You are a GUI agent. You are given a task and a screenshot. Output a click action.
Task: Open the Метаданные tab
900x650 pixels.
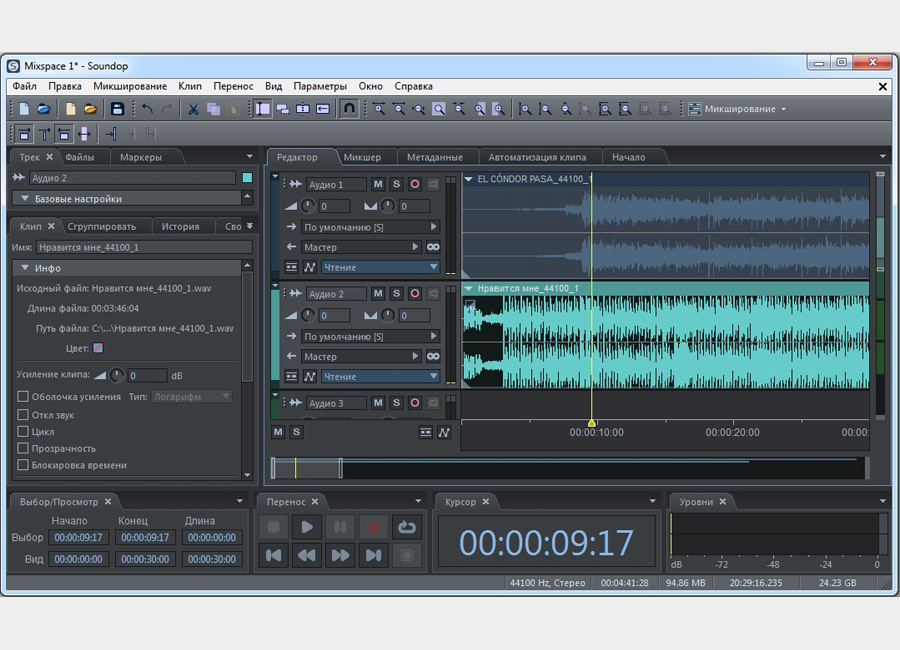434,157
